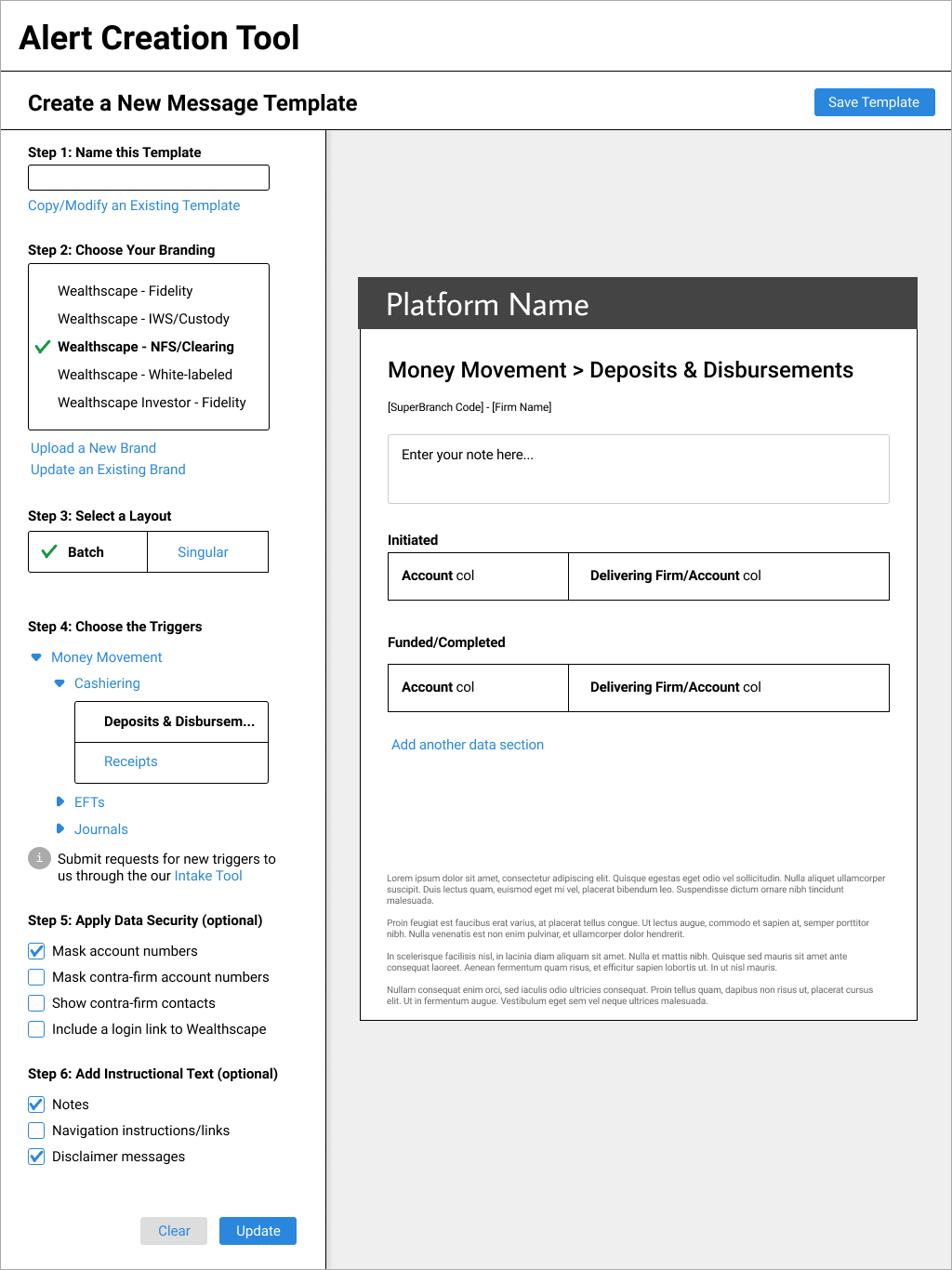Expand the EFTs trigger section

tap(59, 801)
